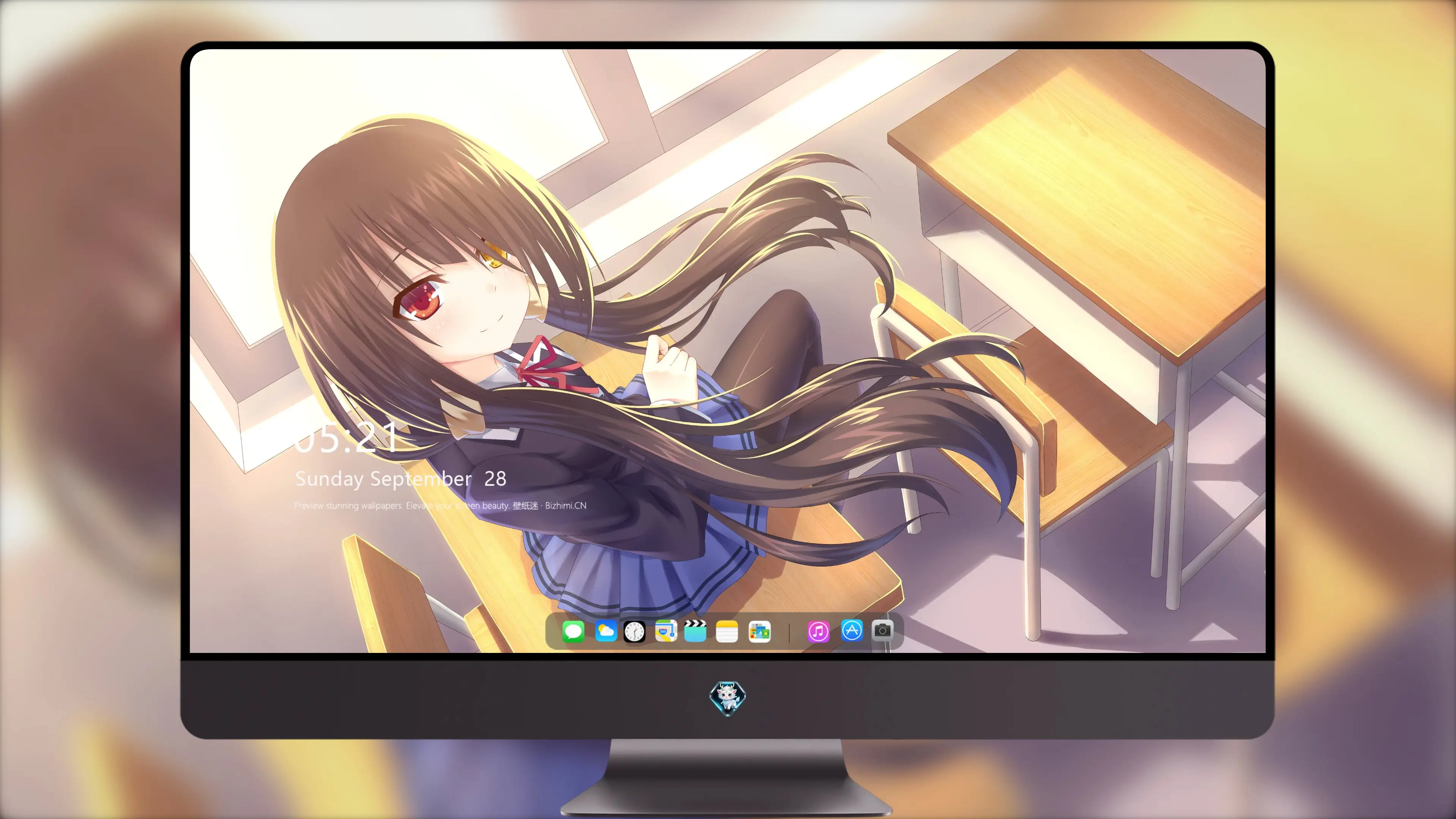
Task: Open the yellow Notes app
Action: coord(727,631)
